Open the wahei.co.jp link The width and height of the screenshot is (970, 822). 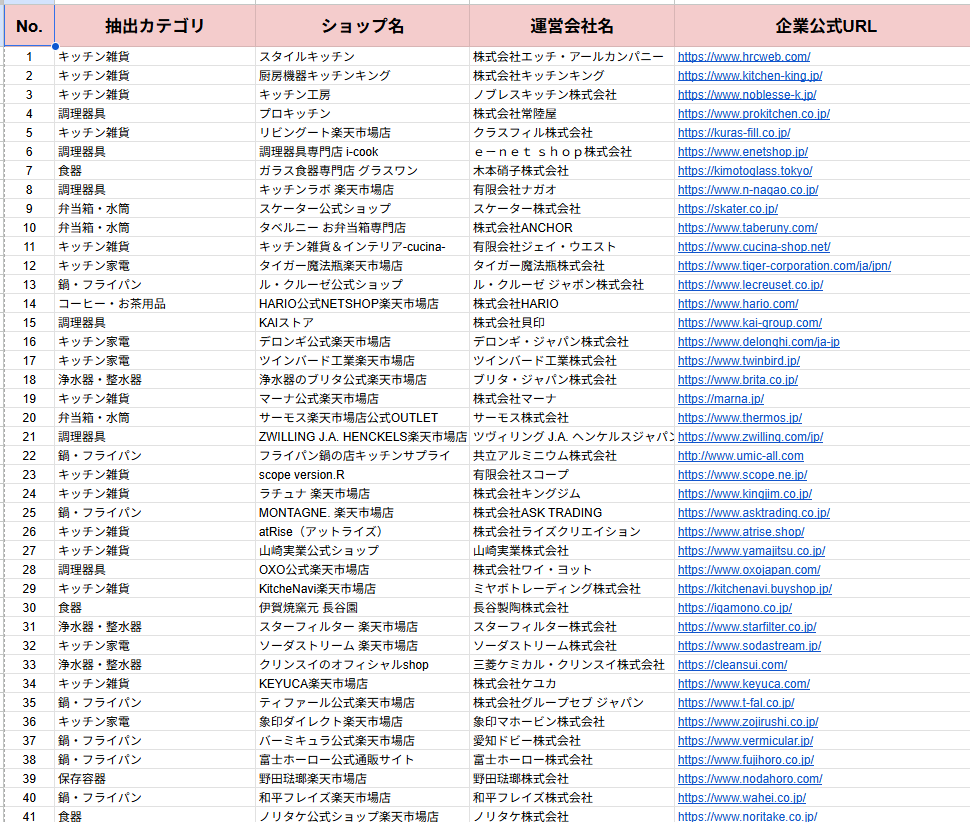742,798
